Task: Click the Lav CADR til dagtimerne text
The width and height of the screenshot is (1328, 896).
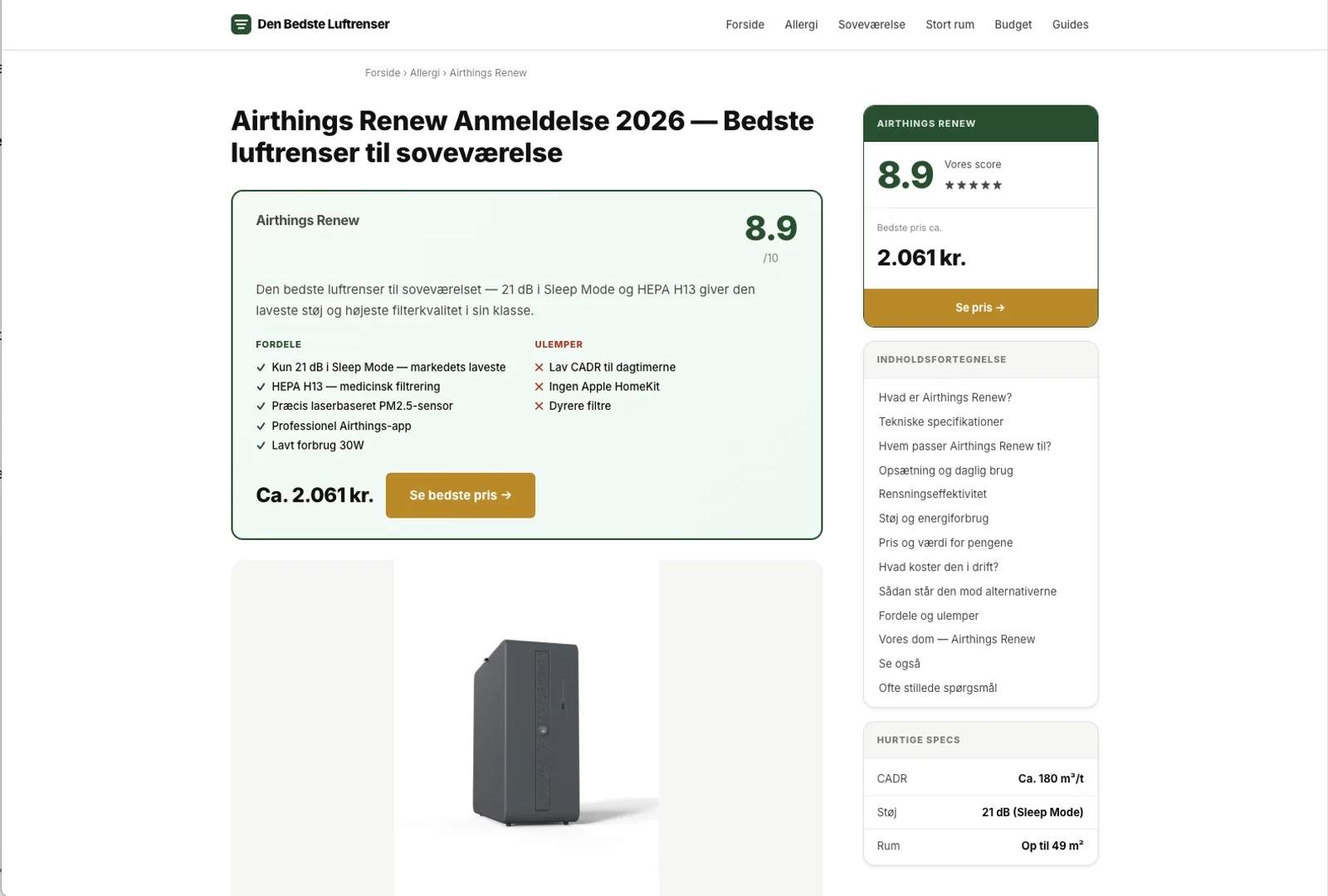Action: coord(612,368)
